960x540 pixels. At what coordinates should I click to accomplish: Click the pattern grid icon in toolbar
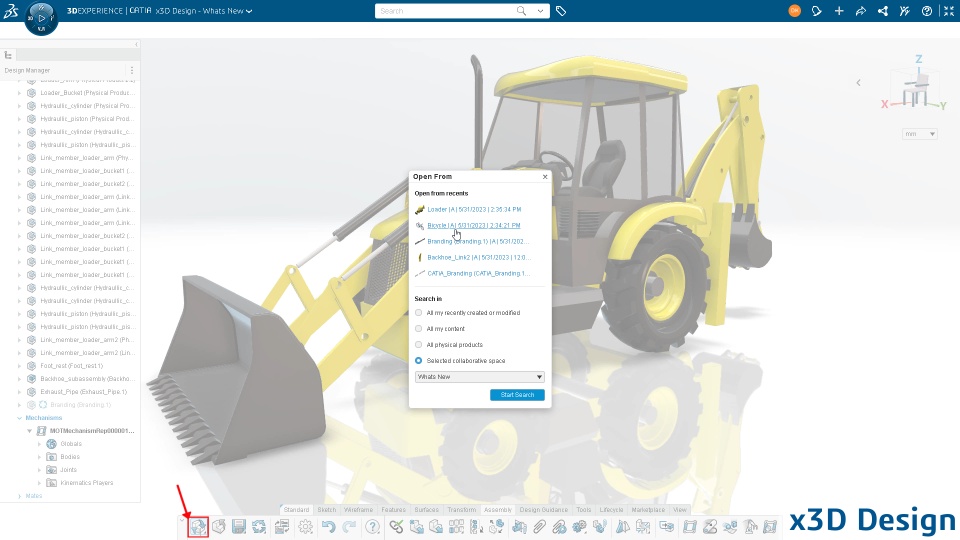click(x=456, y=527)
